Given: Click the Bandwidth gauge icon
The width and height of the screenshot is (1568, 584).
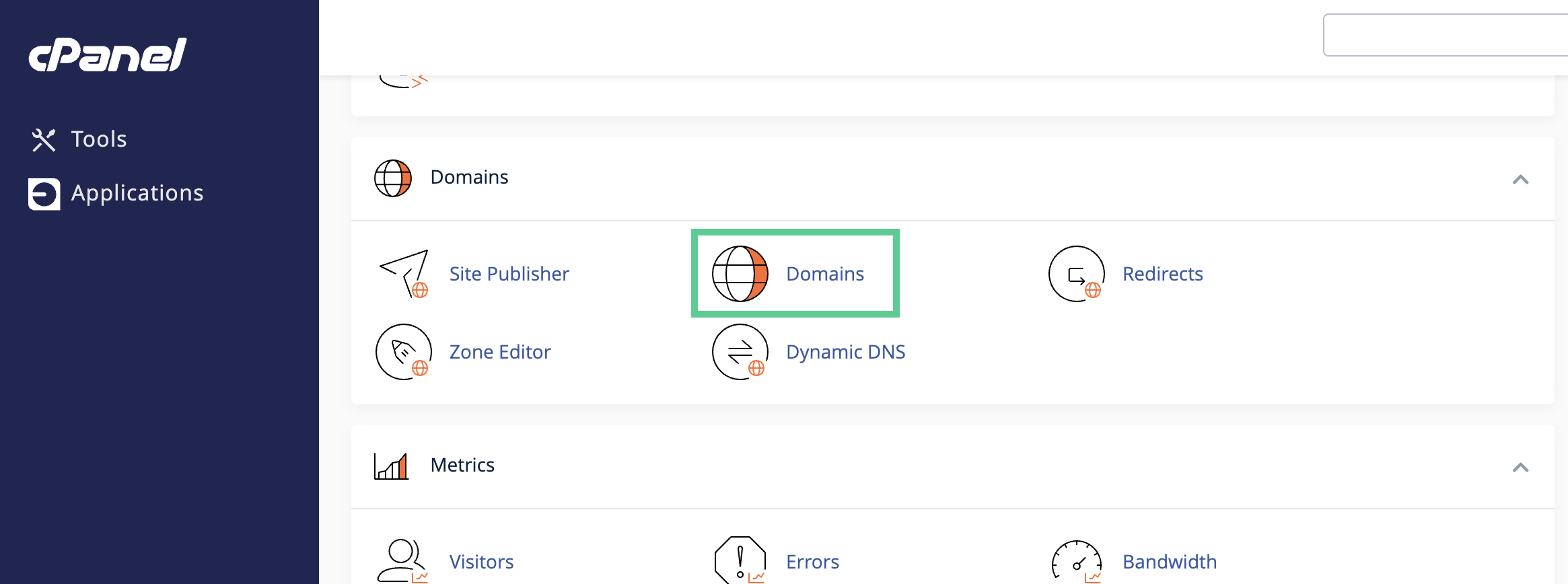Looking at the screenshot, I should pos(1077,561).
